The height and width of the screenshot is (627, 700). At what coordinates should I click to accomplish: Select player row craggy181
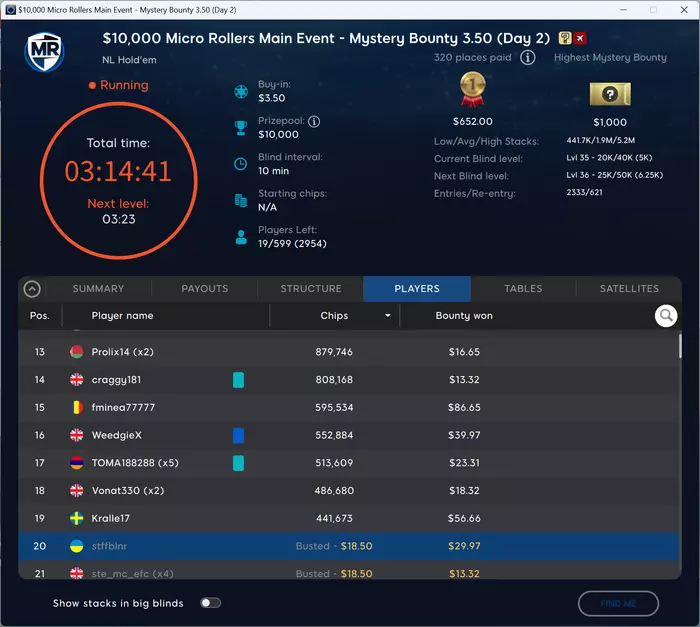[348, 380]
